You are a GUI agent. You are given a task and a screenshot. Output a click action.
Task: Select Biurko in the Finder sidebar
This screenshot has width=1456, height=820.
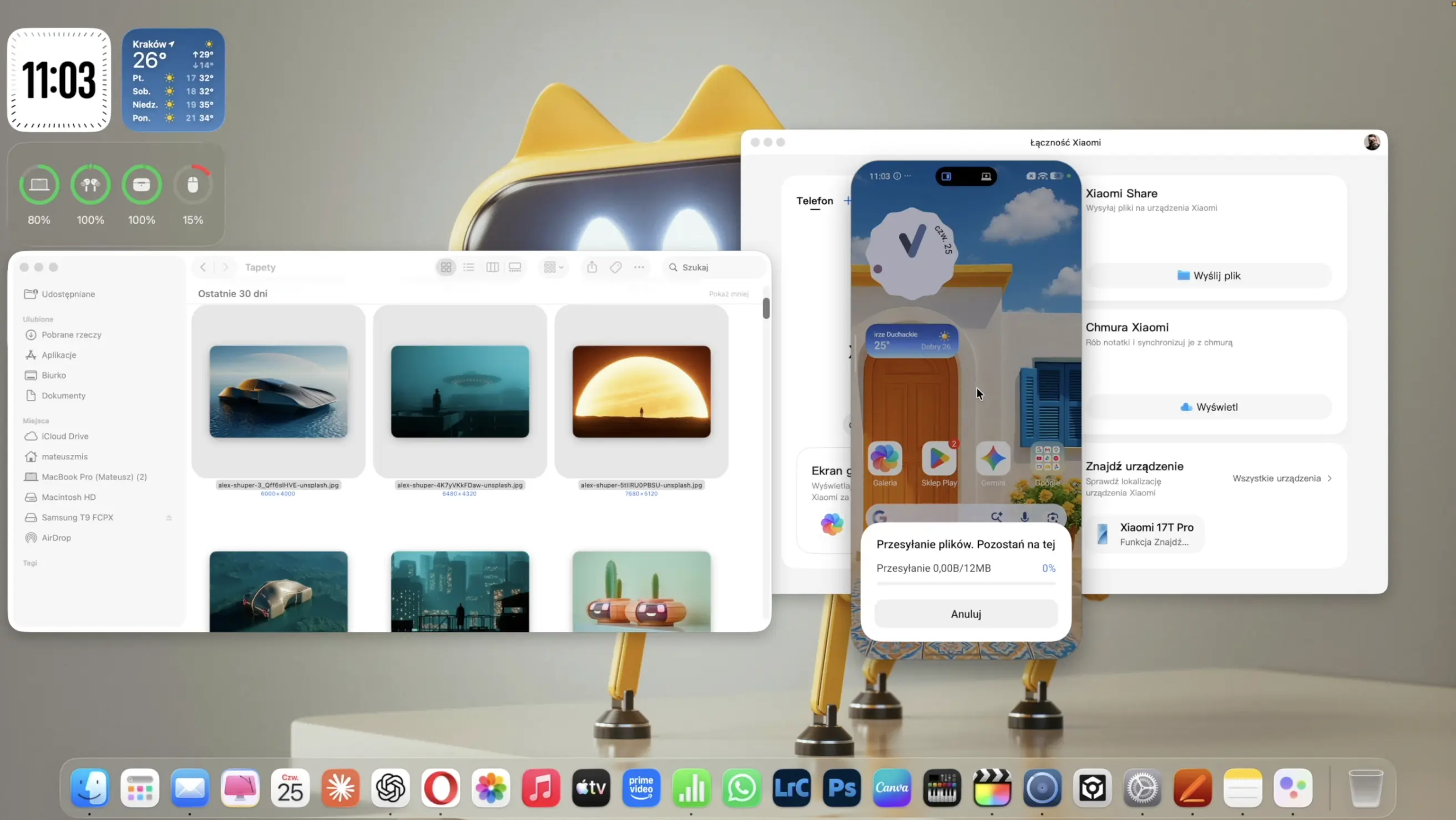[54, 375]
